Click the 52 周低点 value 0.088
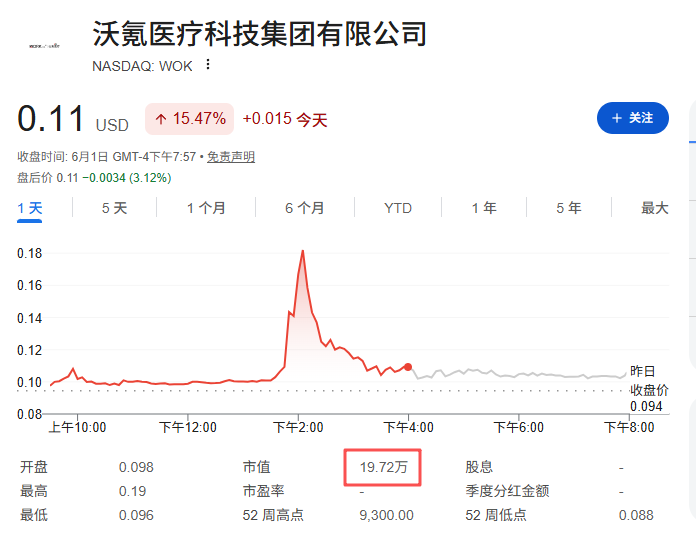Image resolution: width=696 pixels, height=542 pixels. pyautogui.click(x=636, y=515)
